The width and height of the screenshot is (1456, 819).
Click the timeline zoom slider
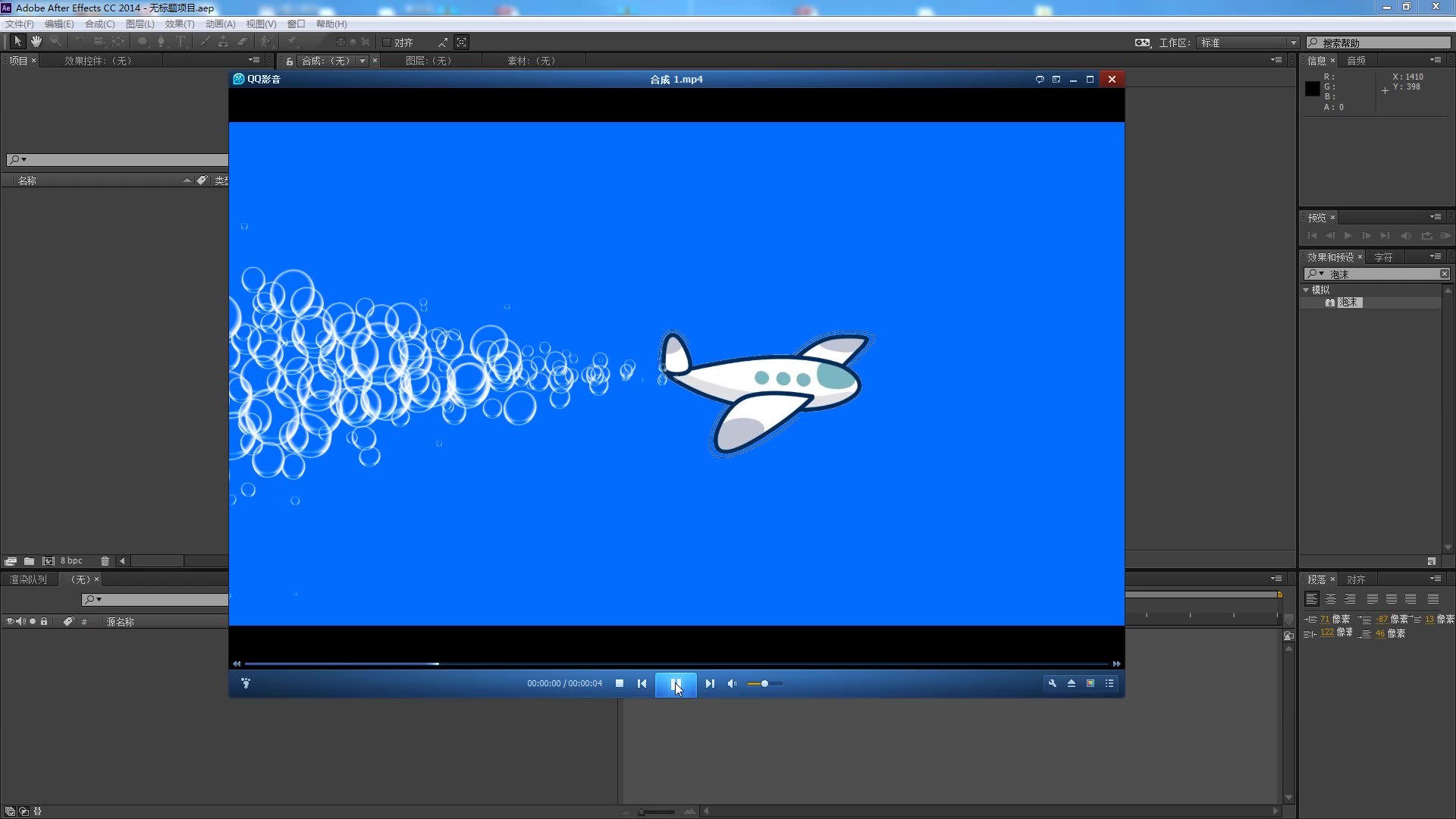[x=657, y=812]
